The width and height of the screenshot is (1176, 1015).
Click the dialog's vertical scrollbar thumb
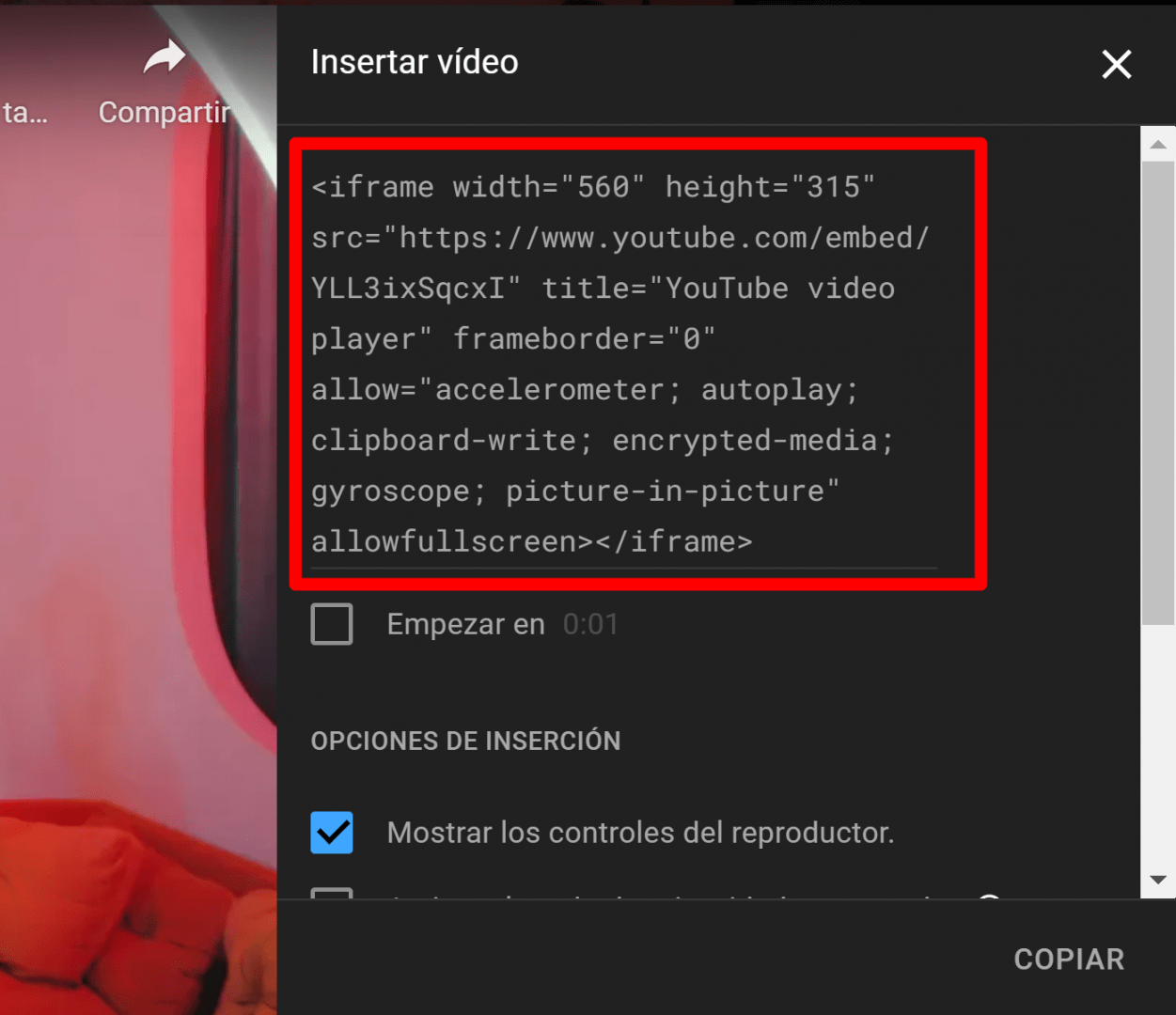[x=1158, y=393]
